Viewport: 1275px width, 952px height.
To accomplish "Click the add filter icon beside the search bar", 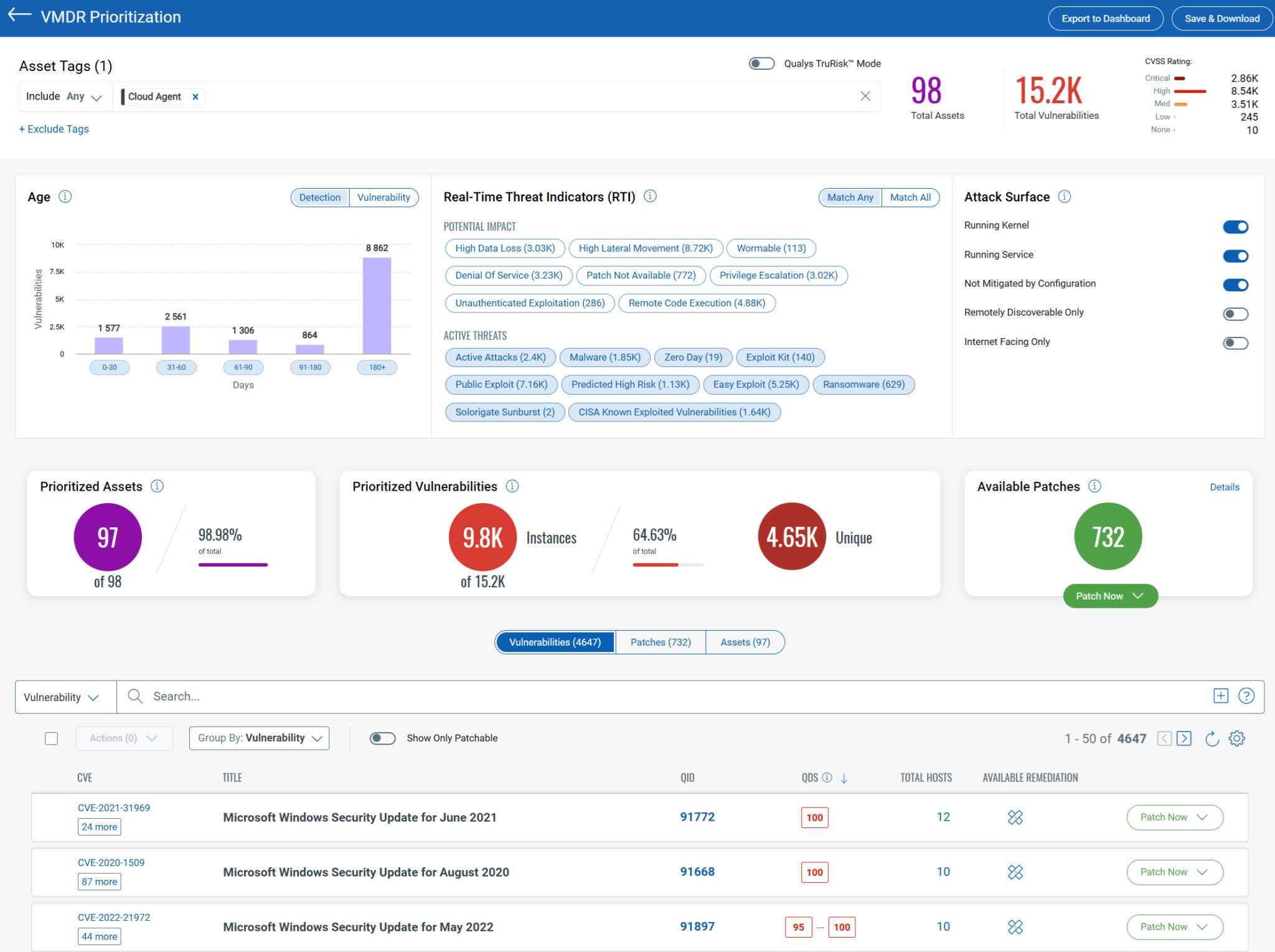I will click(x=1220, y=696).
